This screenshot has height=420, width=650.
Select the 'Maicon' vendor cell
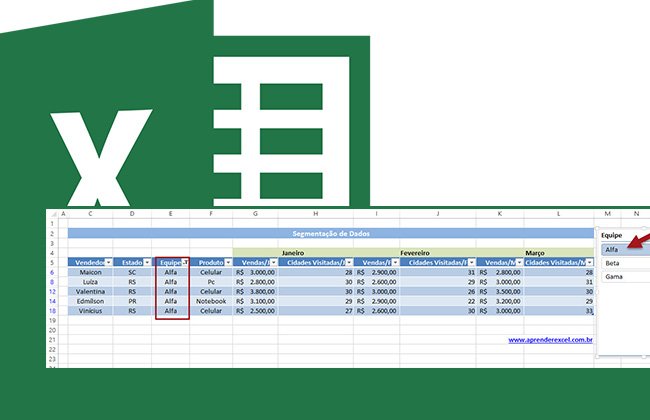pos(90,272)
